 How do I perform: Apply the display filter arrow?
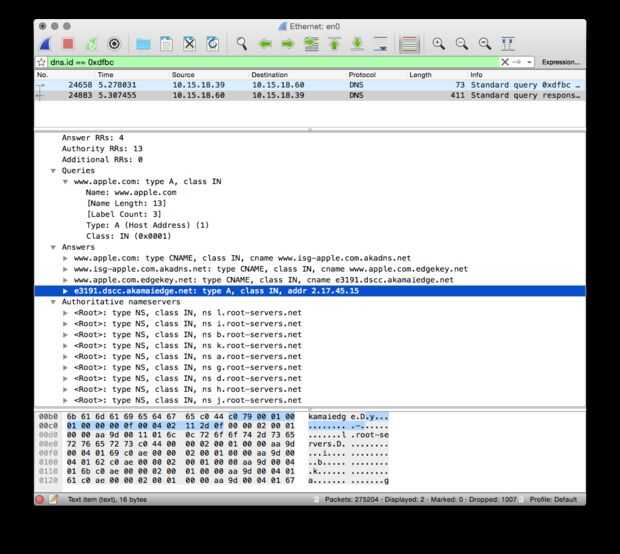pyautogui.click(x=517, y=62)
